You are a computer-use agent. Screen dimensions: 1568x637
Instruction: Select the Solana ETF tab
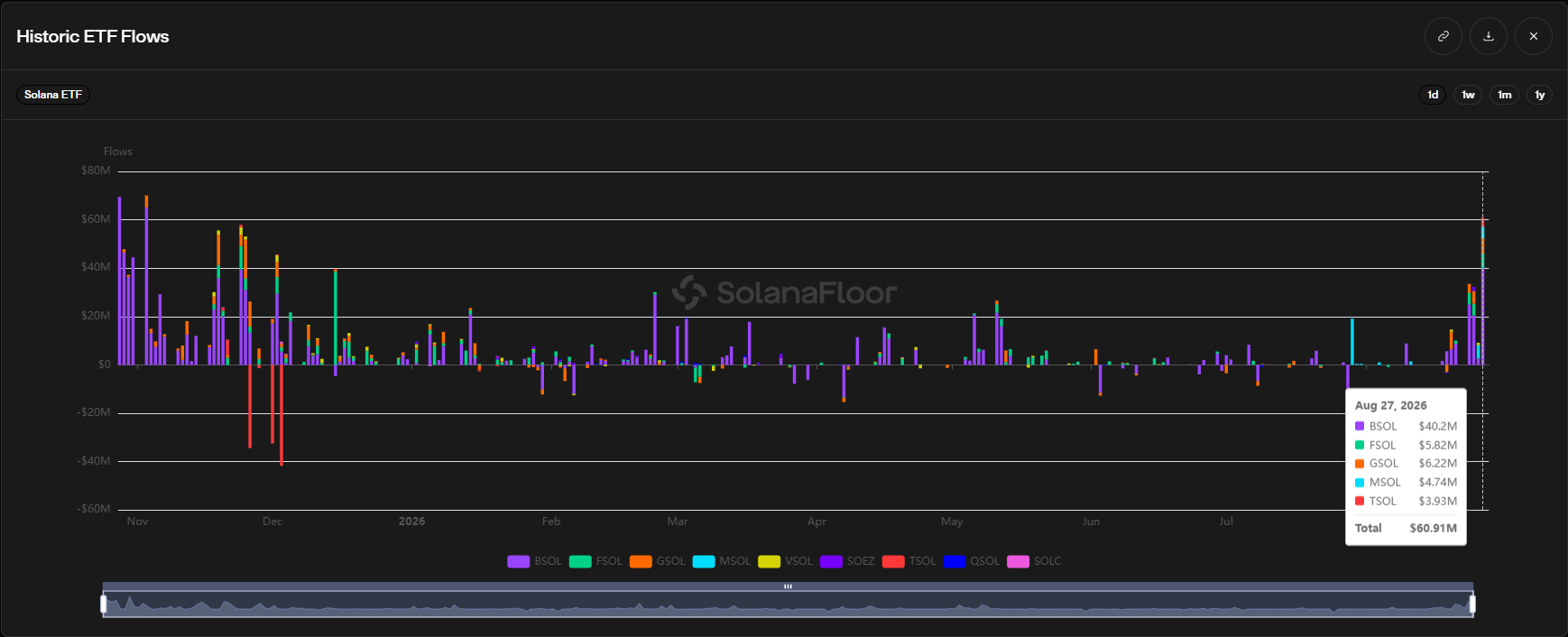[53, 95]
